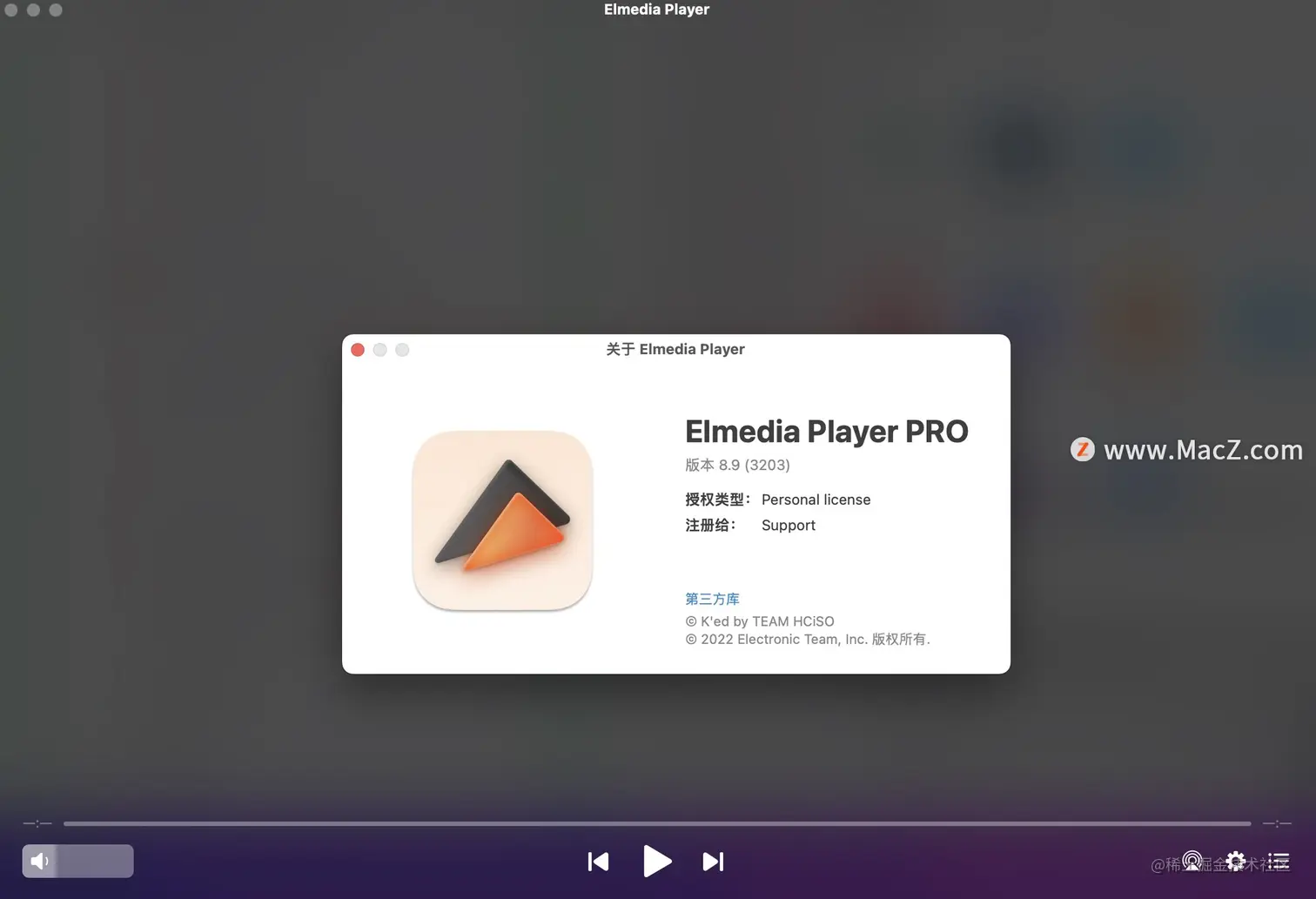Skip to the next track
This screenshot has width=1316, height=899.
click(x=713, y=862)
